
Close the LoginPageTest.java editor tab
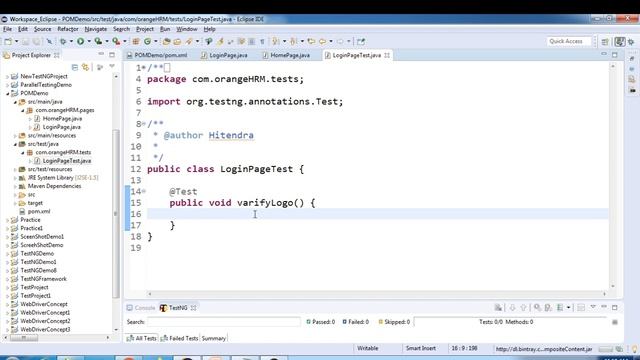pyautogui.click(x=387, y=55)
